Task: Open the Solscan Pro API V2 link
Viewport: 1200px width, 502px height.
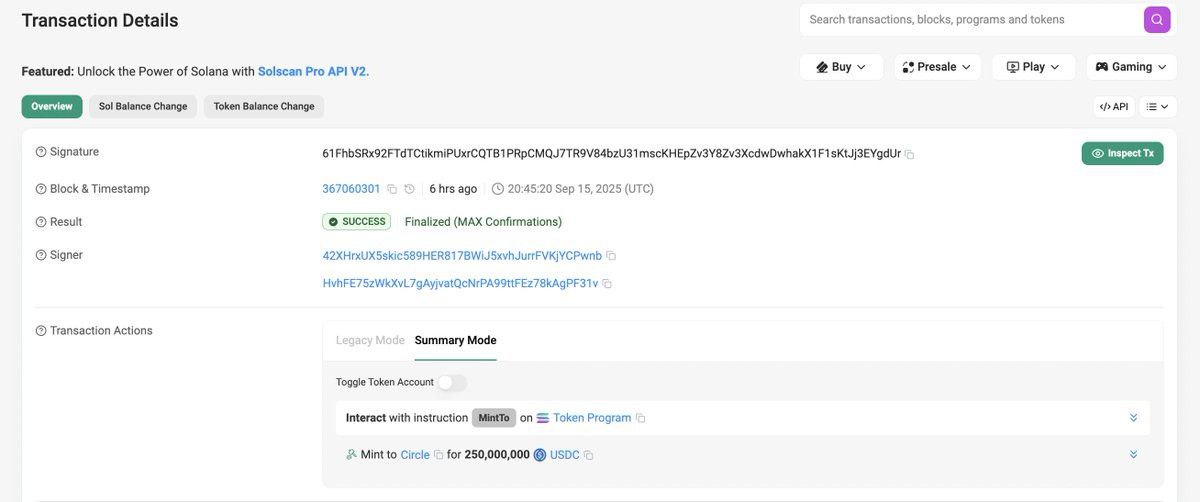Action: [313, 71]
